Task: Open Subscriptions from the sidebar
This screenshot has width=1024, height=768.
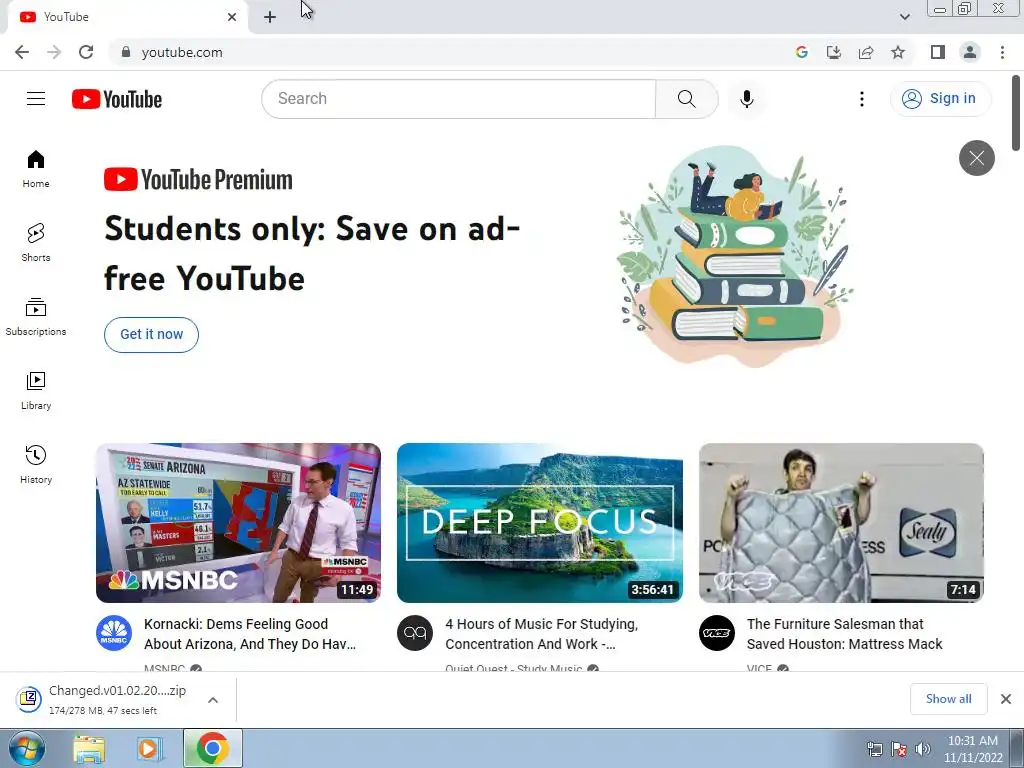Action: tap(36, 317)
